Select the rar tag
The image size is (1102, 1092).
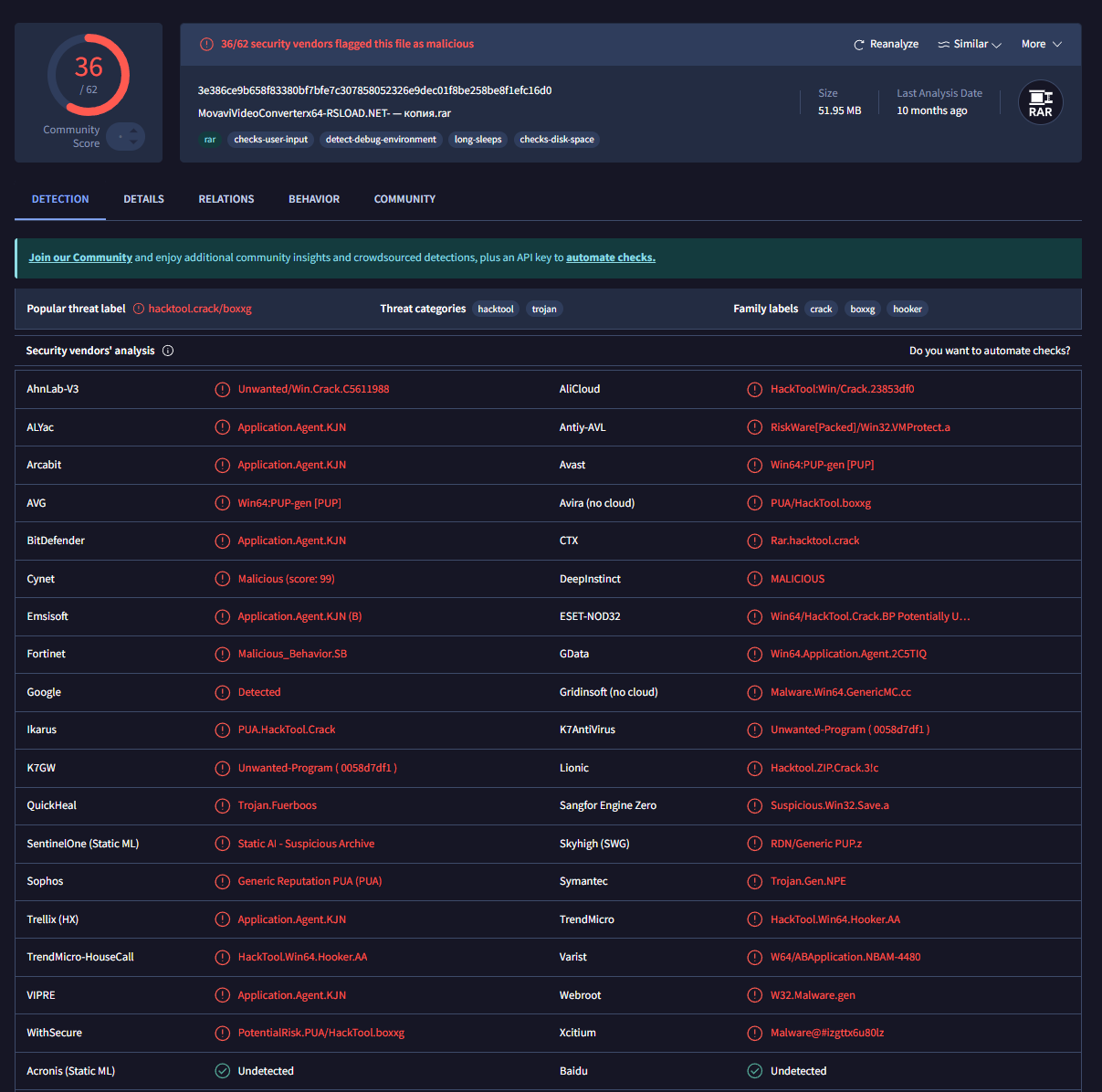pyautogui.click(x=210, y=140)
